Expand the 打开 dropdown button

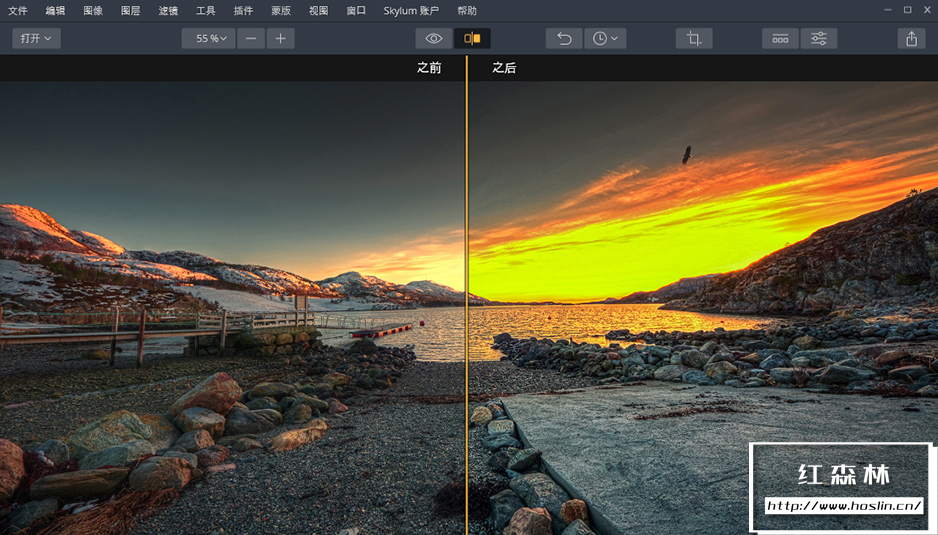(36, 38)
